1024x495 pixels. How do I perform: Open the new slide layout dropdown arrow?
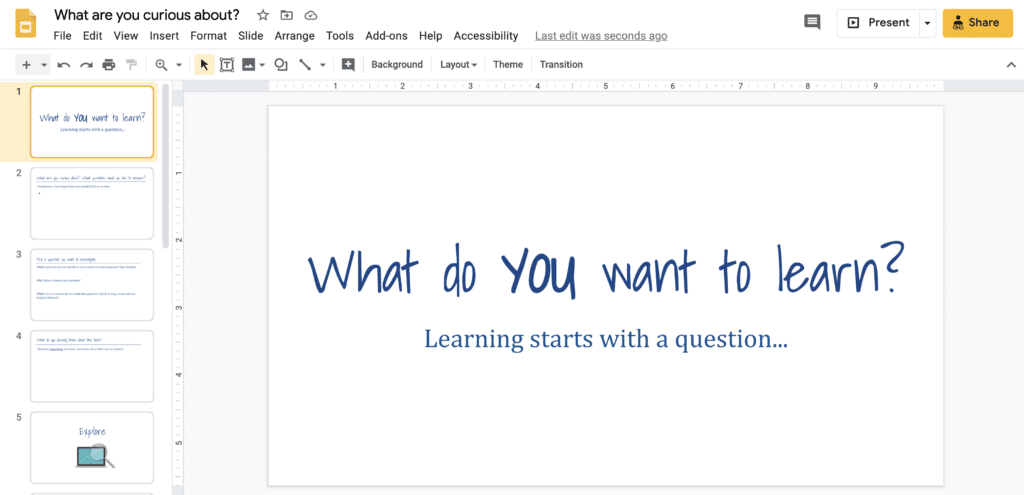(44, 65)
